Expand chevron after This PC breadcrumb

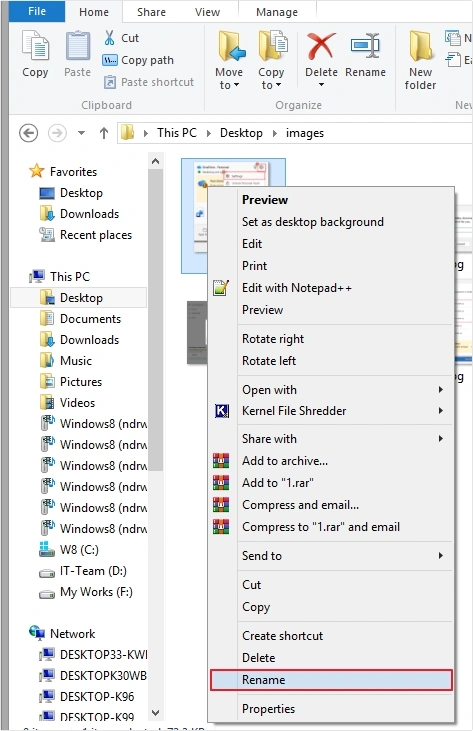[x=209, y=133]
